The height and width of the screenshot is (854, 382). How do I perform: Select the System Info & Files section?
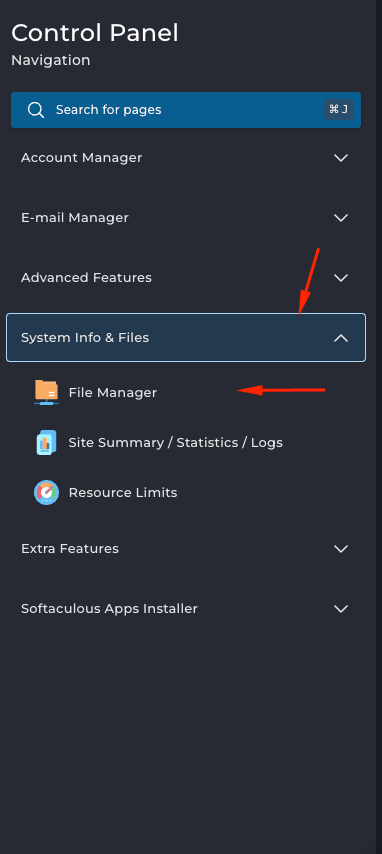pos(186,338)
